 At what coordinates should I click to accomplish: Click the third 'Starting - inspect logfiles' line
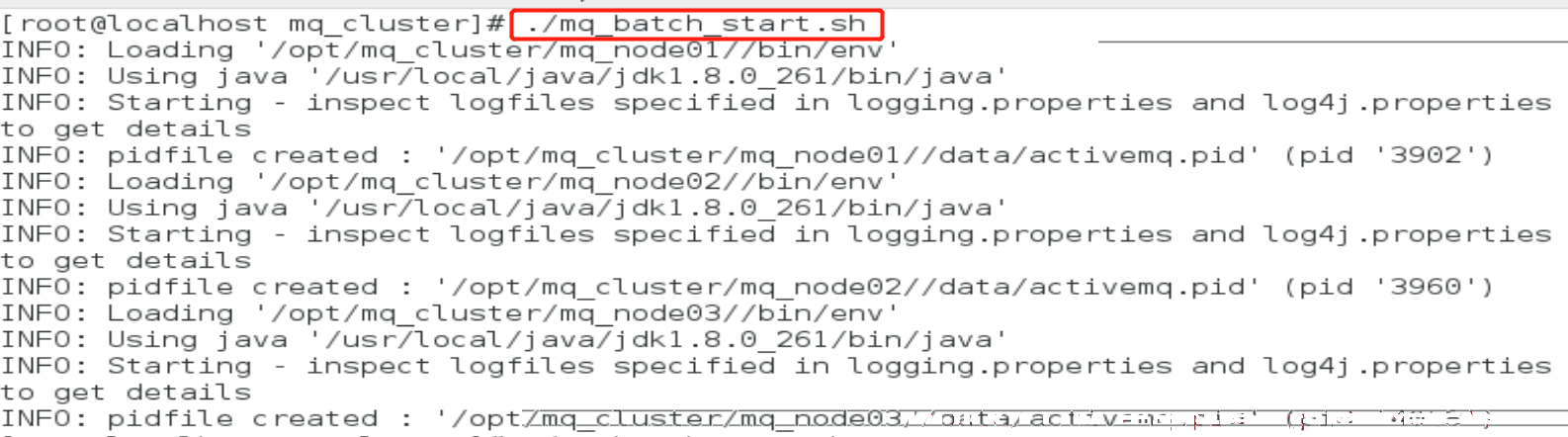(777, 366)
